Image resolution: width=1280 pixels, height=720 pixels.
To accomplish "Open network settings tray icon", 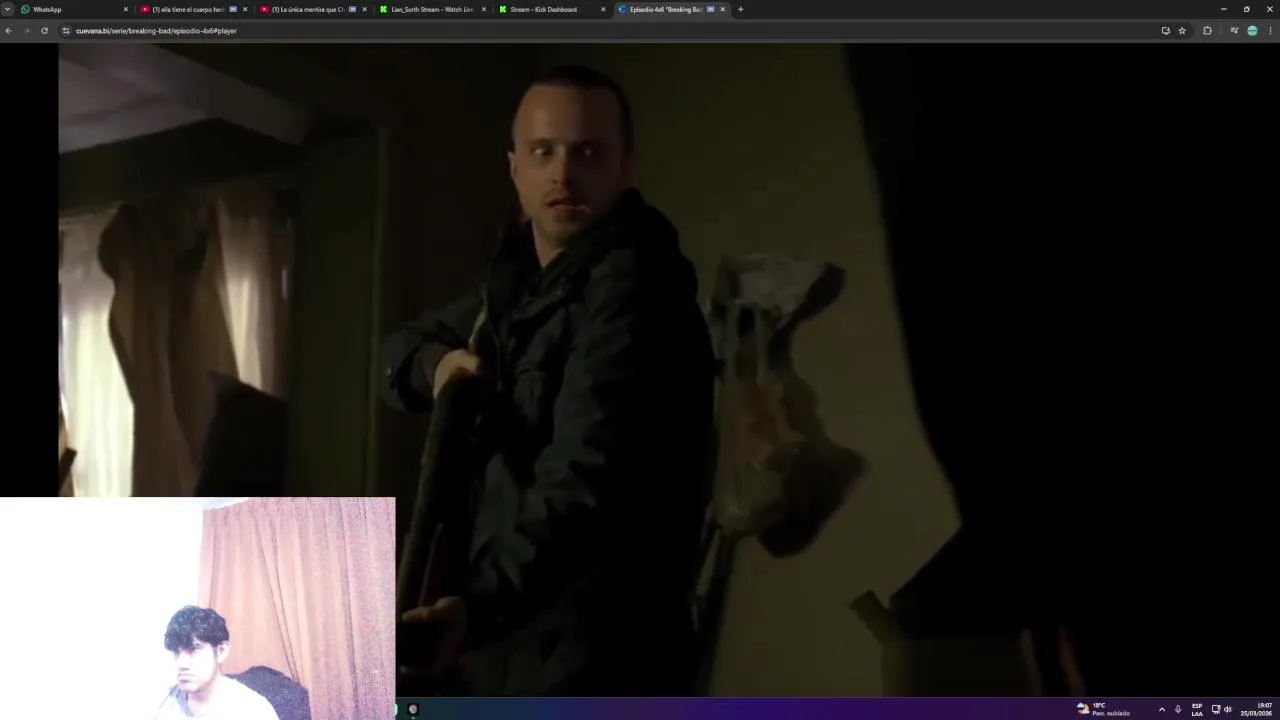I will click(x=1216, y=709).
